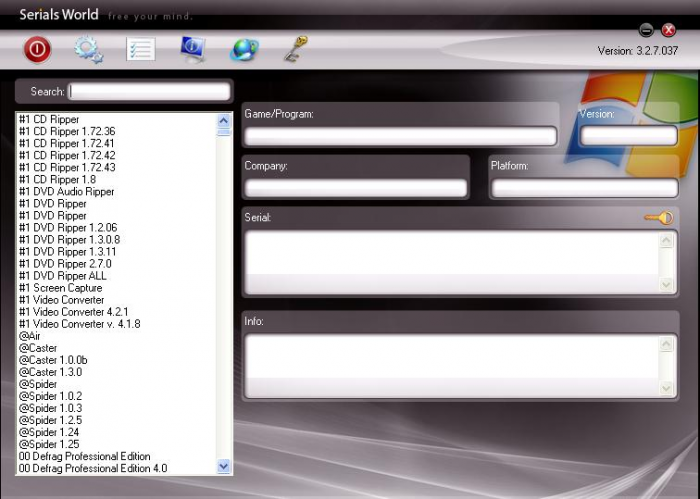
Task: Click the Game/Program text field
Action: click(x=400, y=136)
